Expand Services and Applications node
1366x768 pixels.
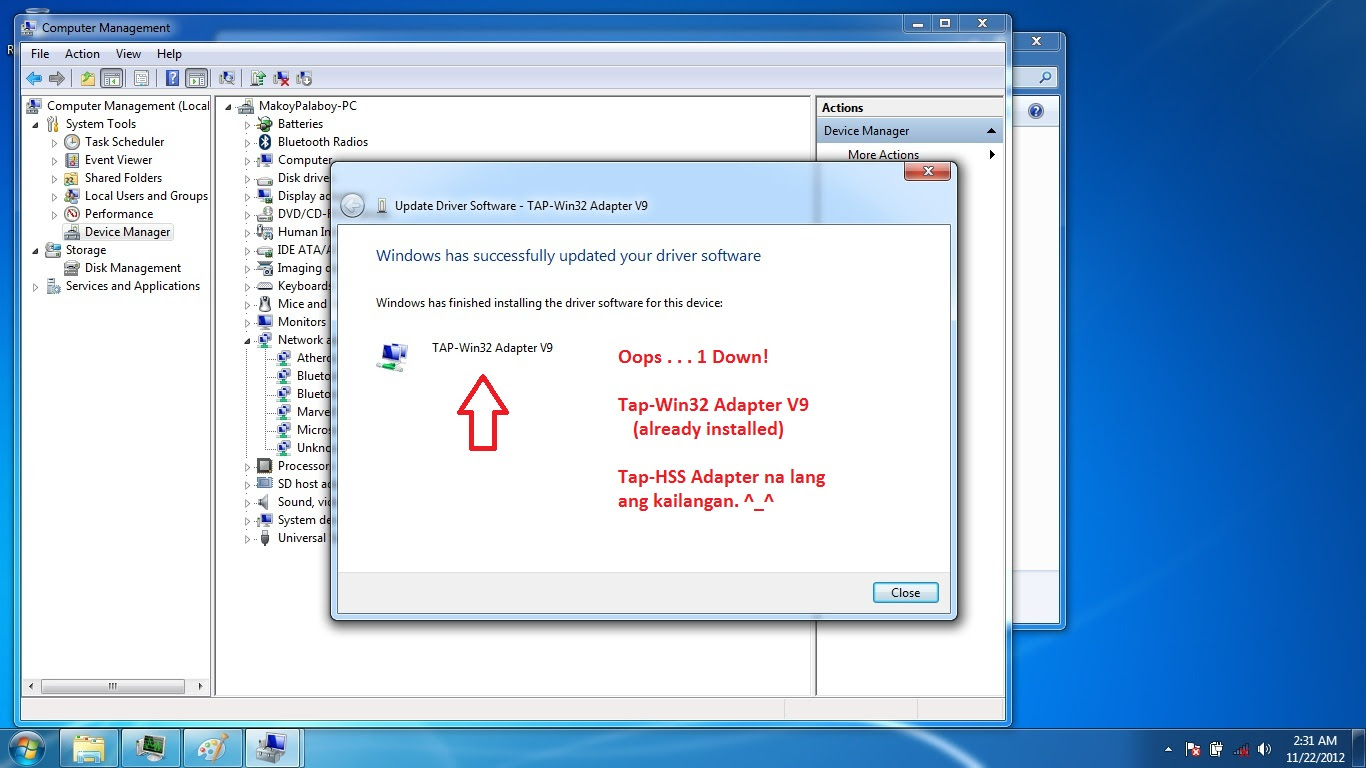36,286
